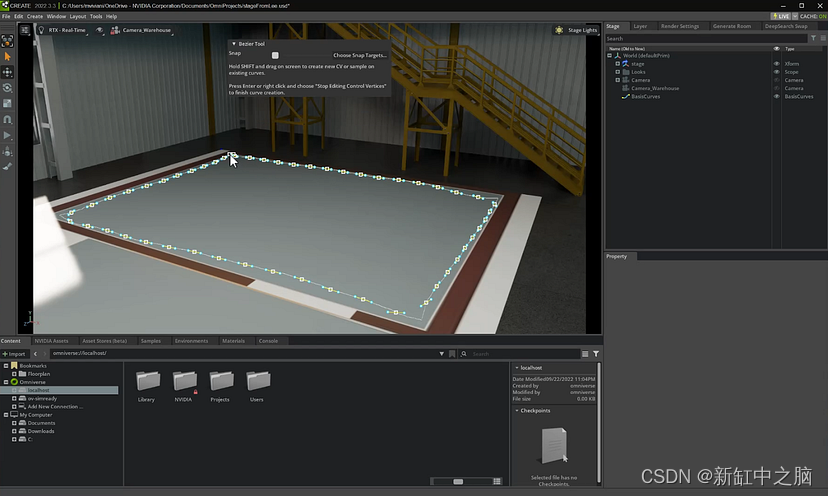Screen dimensions: 828x496
Task: Switch to the Generate Room tab
Action: (731, 26)
